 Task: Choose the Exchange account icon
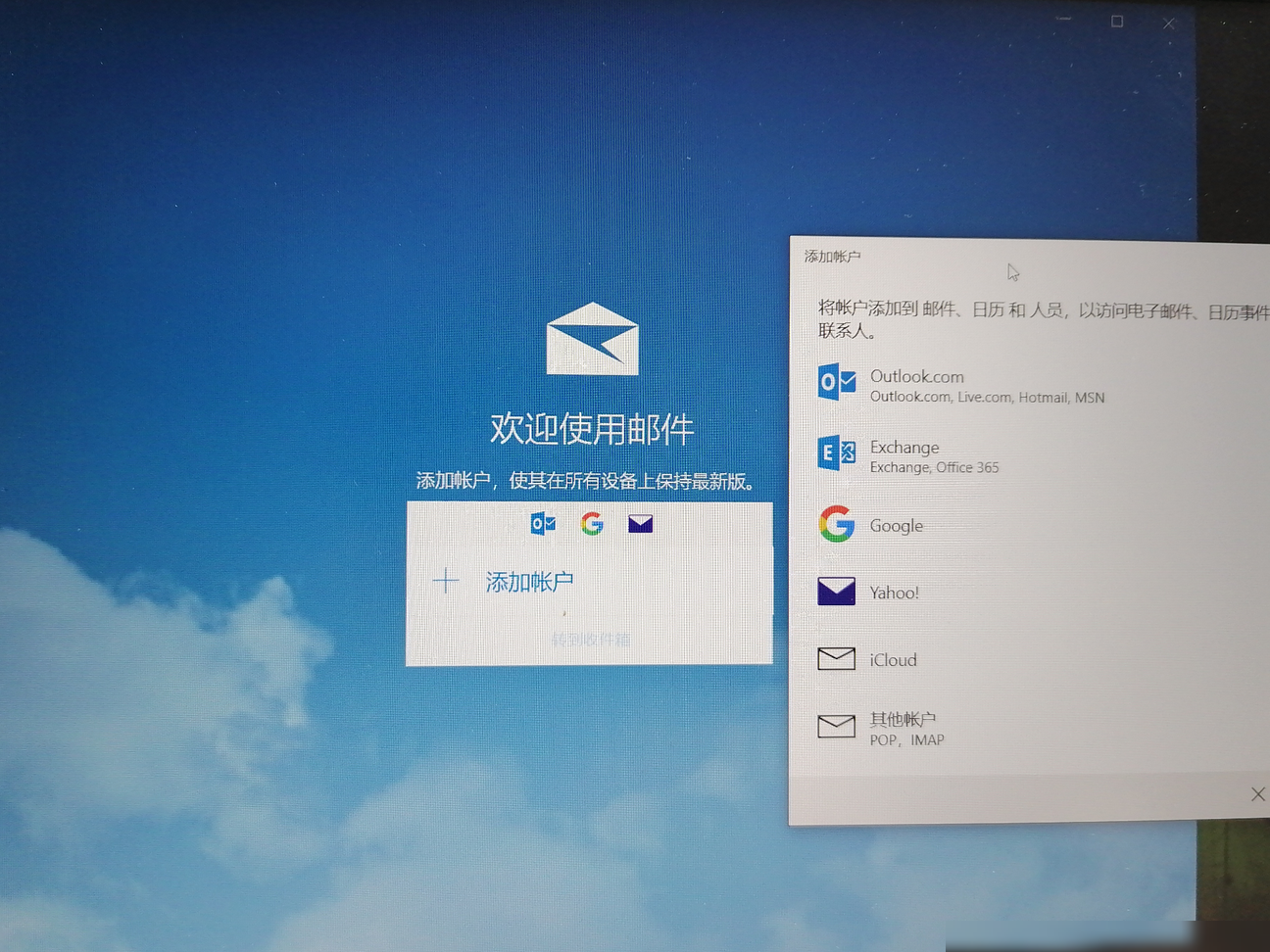click(x=837, y=453)
